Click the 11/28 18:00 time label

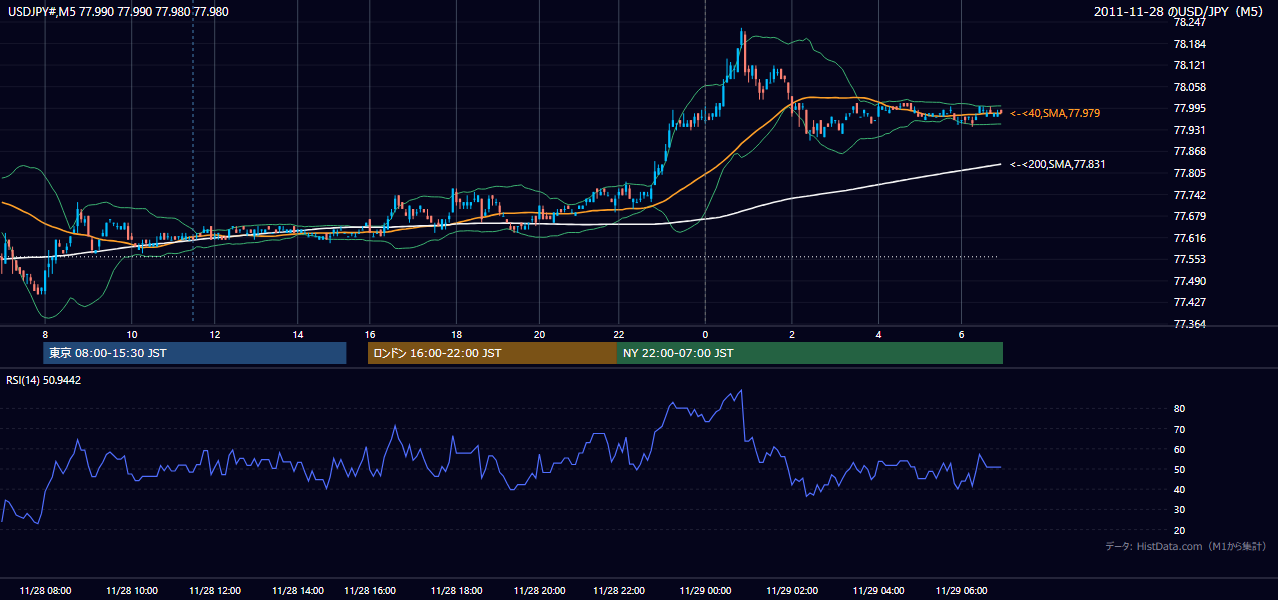(457, 591)
